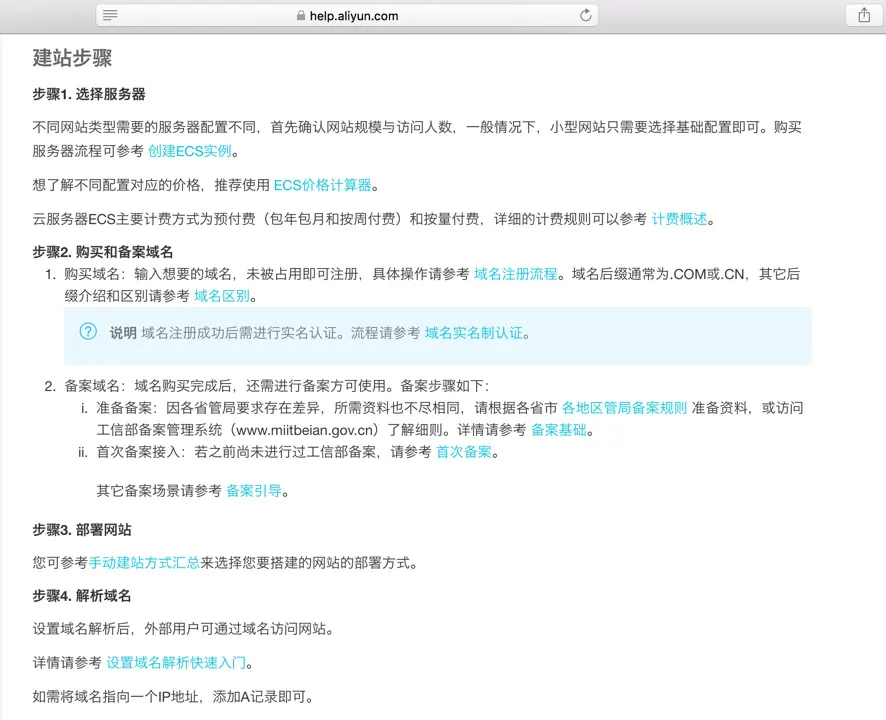Screen dimensions: 886x720
Task: Click the sentence 如需将域名指向一个IP地址
Action: tap(116, 697)
